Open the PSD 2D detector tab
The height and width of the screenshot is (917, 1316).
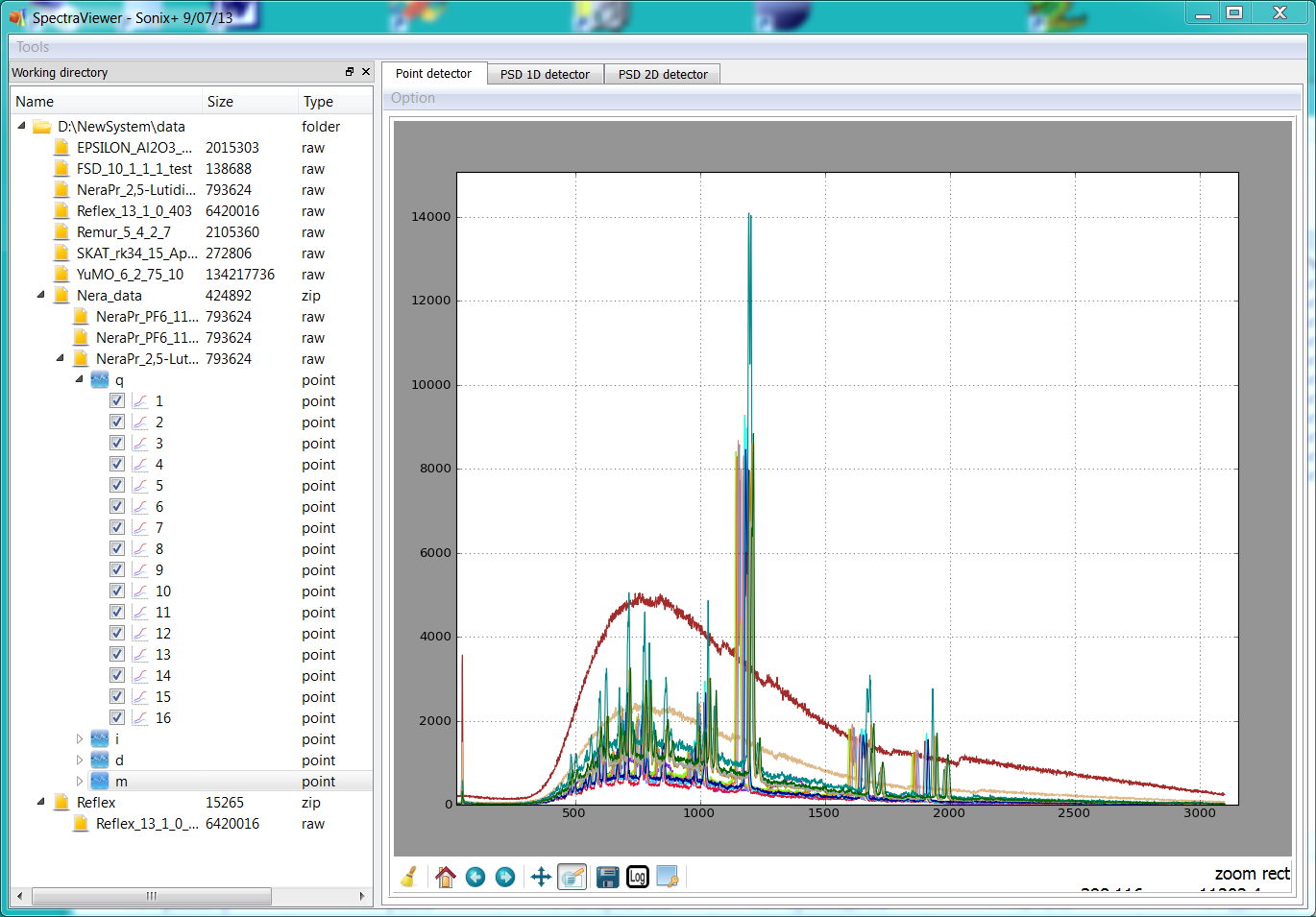663,74
